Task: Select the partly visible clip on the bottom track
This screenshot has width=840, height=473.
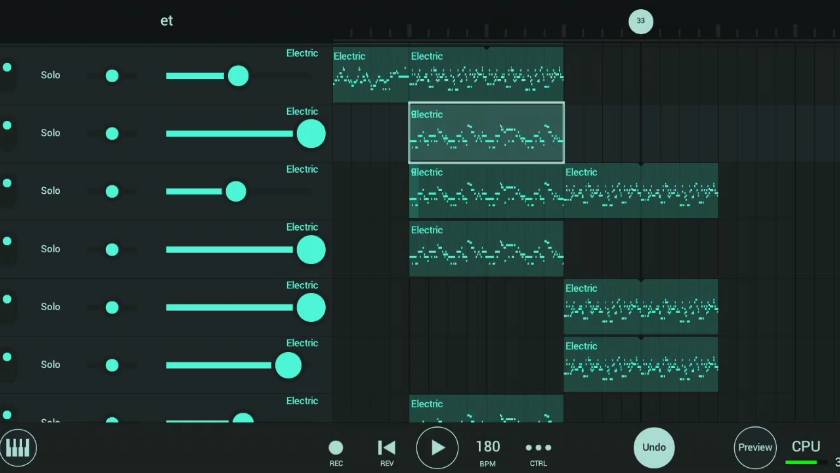Action: click(x=486, y=409)
